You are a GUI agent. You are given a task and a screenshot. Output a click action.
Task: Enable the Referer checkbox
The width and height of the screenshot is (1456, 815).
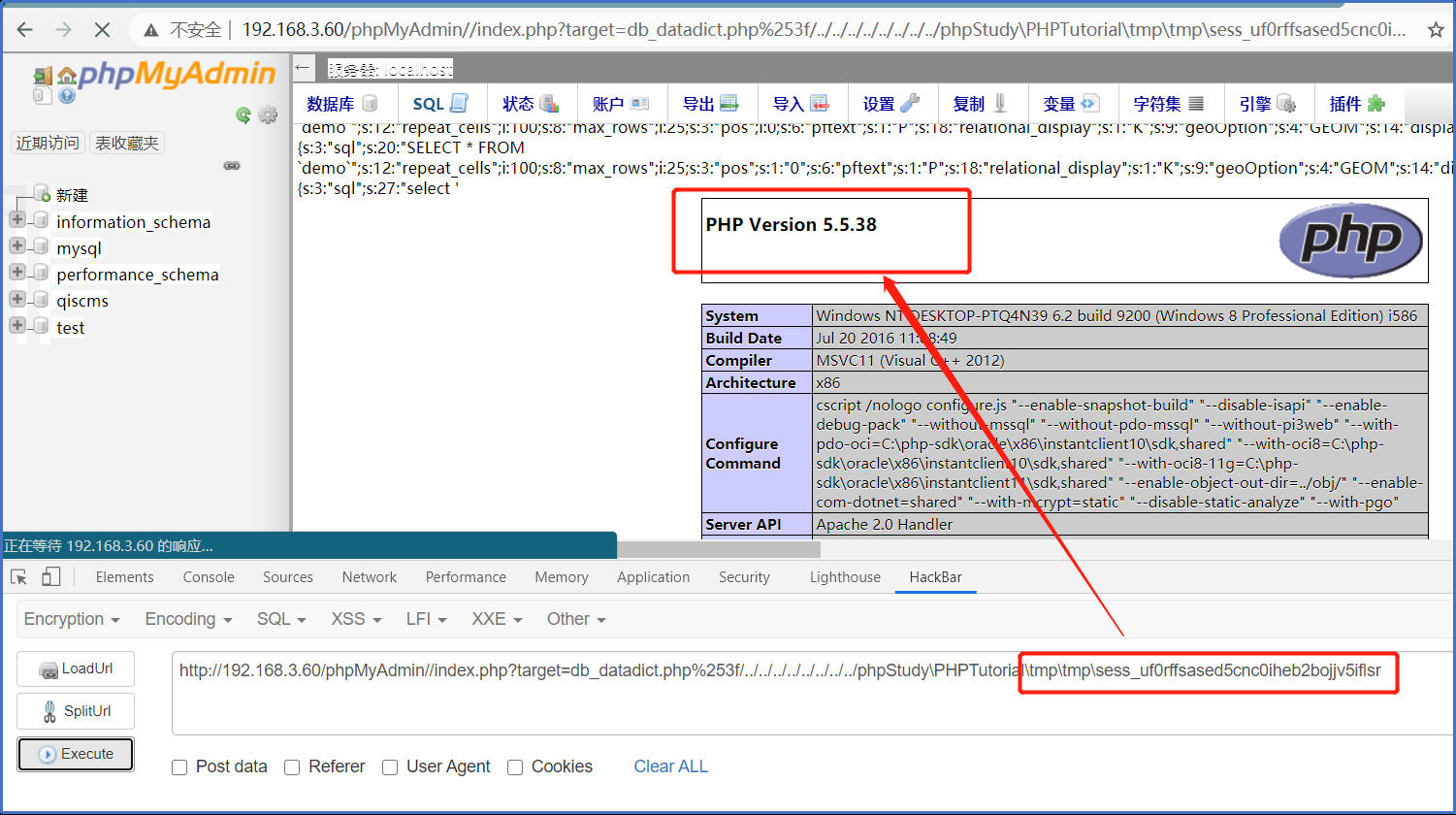[x=292, y=767]
